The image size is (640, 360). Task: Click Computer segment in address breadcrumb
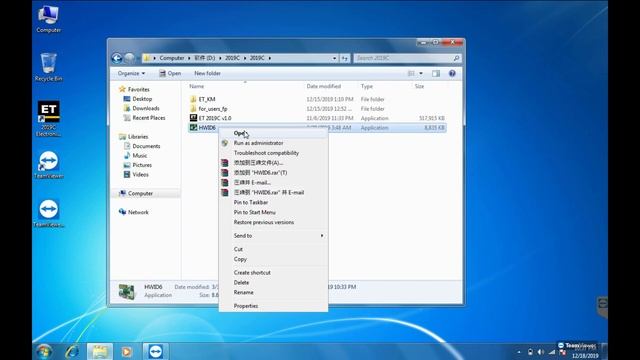click(x=172, y=58)
